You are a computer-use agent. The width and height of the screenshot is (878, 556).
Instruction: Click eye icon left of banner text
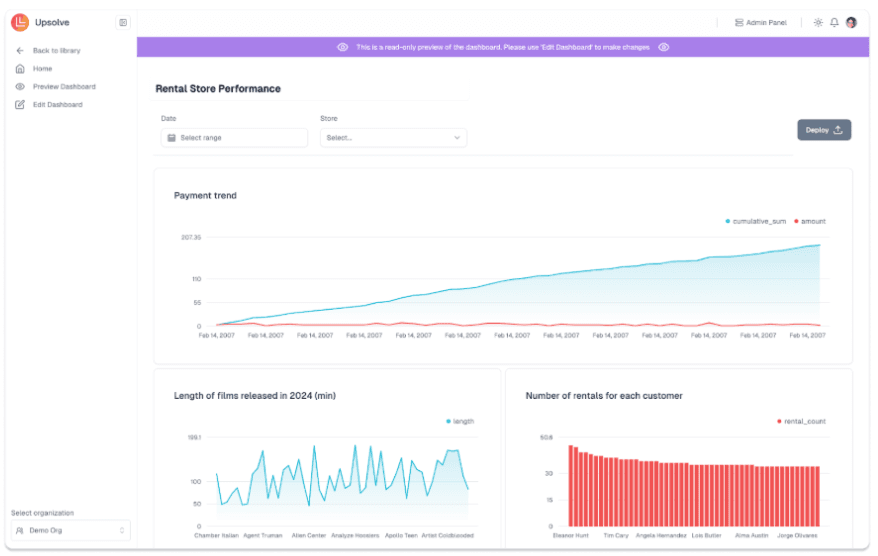coord(342,47)
